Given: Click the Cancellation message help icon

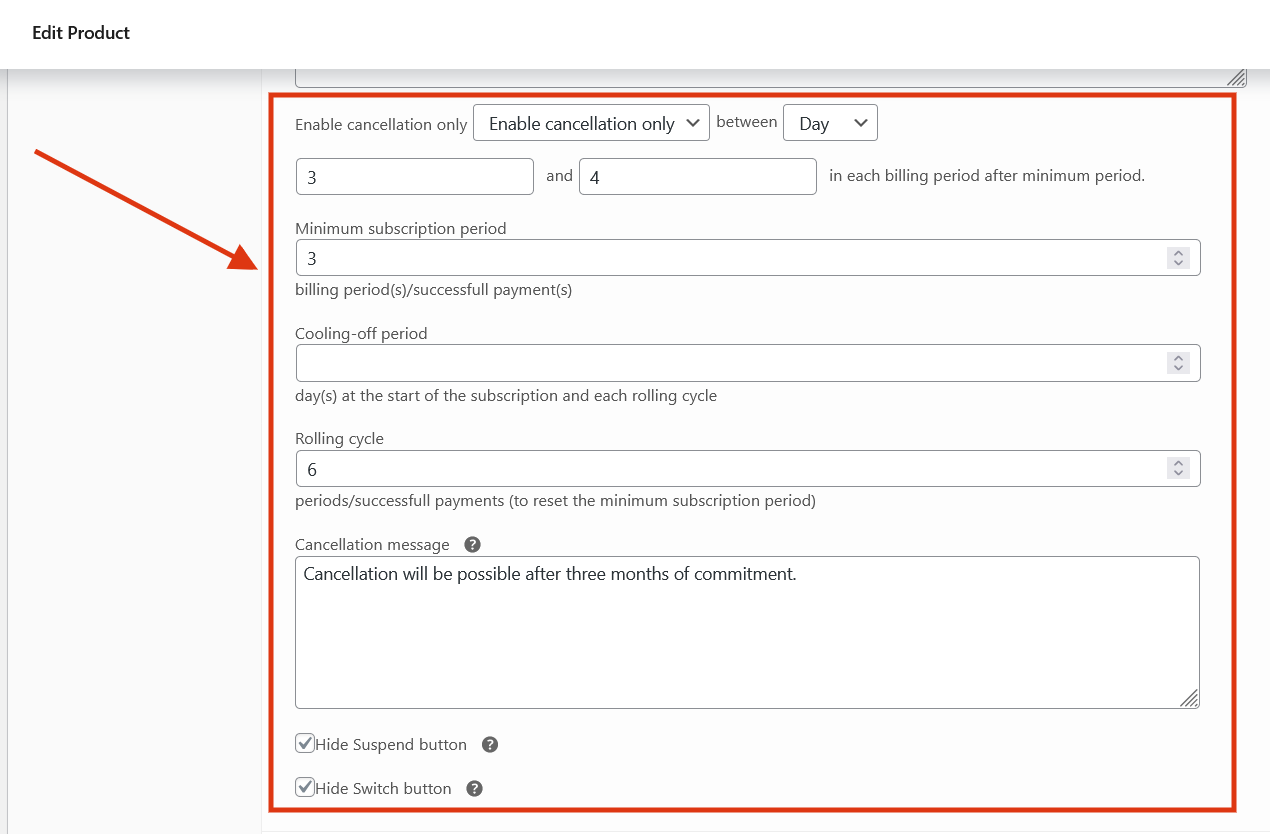Looking at the screenshot, I should (473, 545).
